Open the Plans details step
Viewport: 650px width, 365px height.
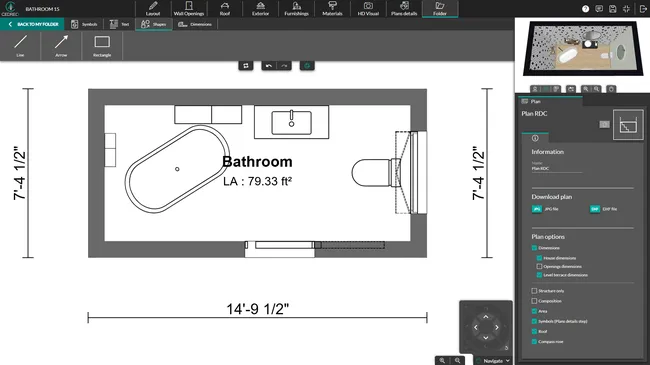tap(404, 9)
